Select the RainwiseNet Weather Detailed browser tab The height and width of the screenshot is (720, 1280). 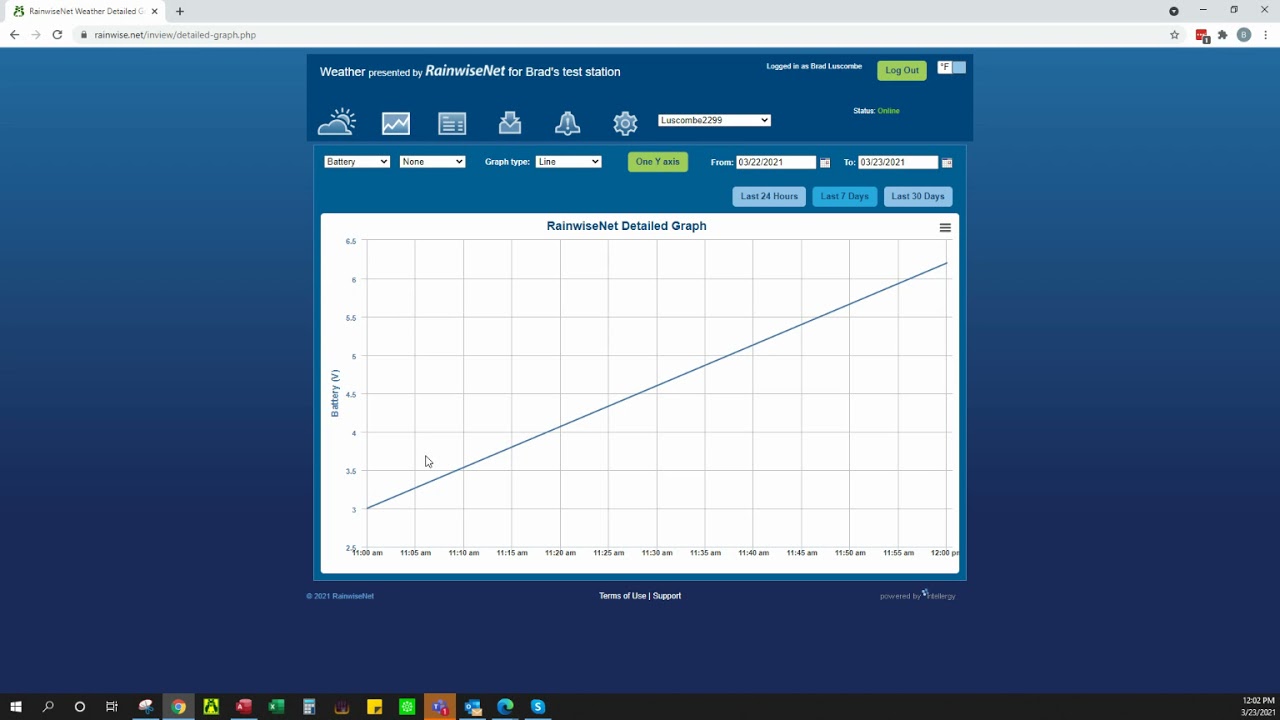click(86, 11)
